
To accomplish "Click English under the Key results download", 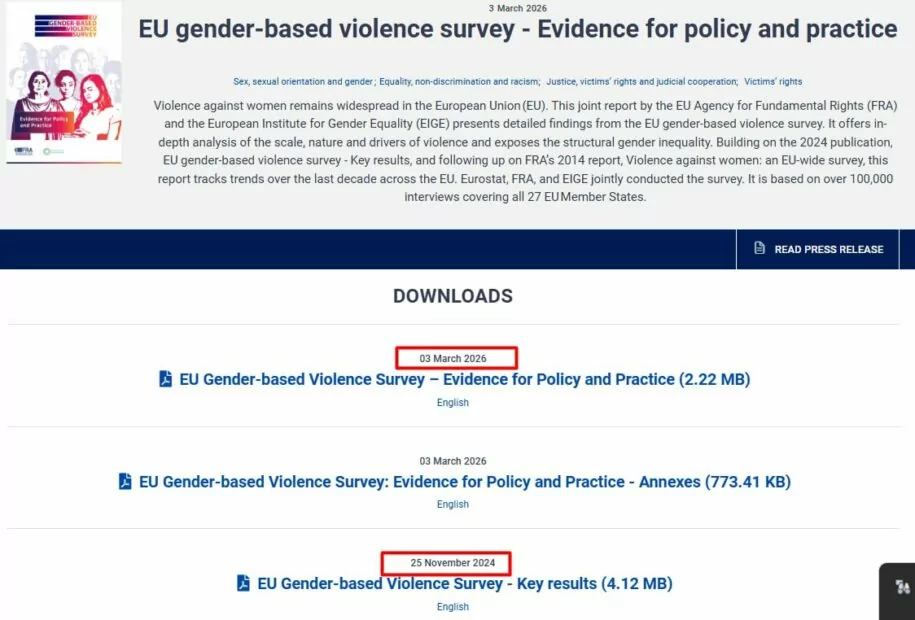I will 452,606.
